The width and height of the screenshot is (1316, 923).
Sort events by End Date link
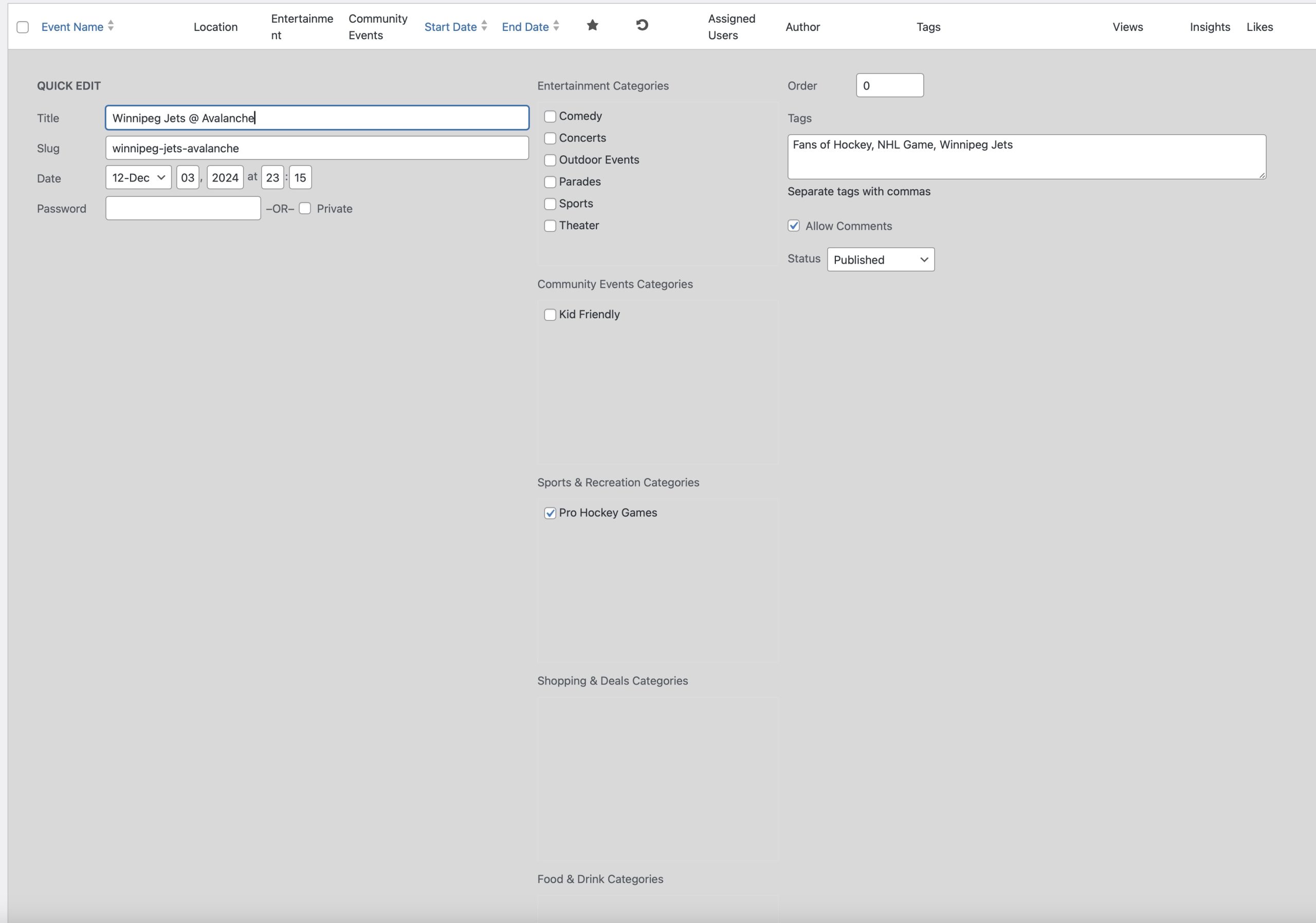(x=525, y=27)
